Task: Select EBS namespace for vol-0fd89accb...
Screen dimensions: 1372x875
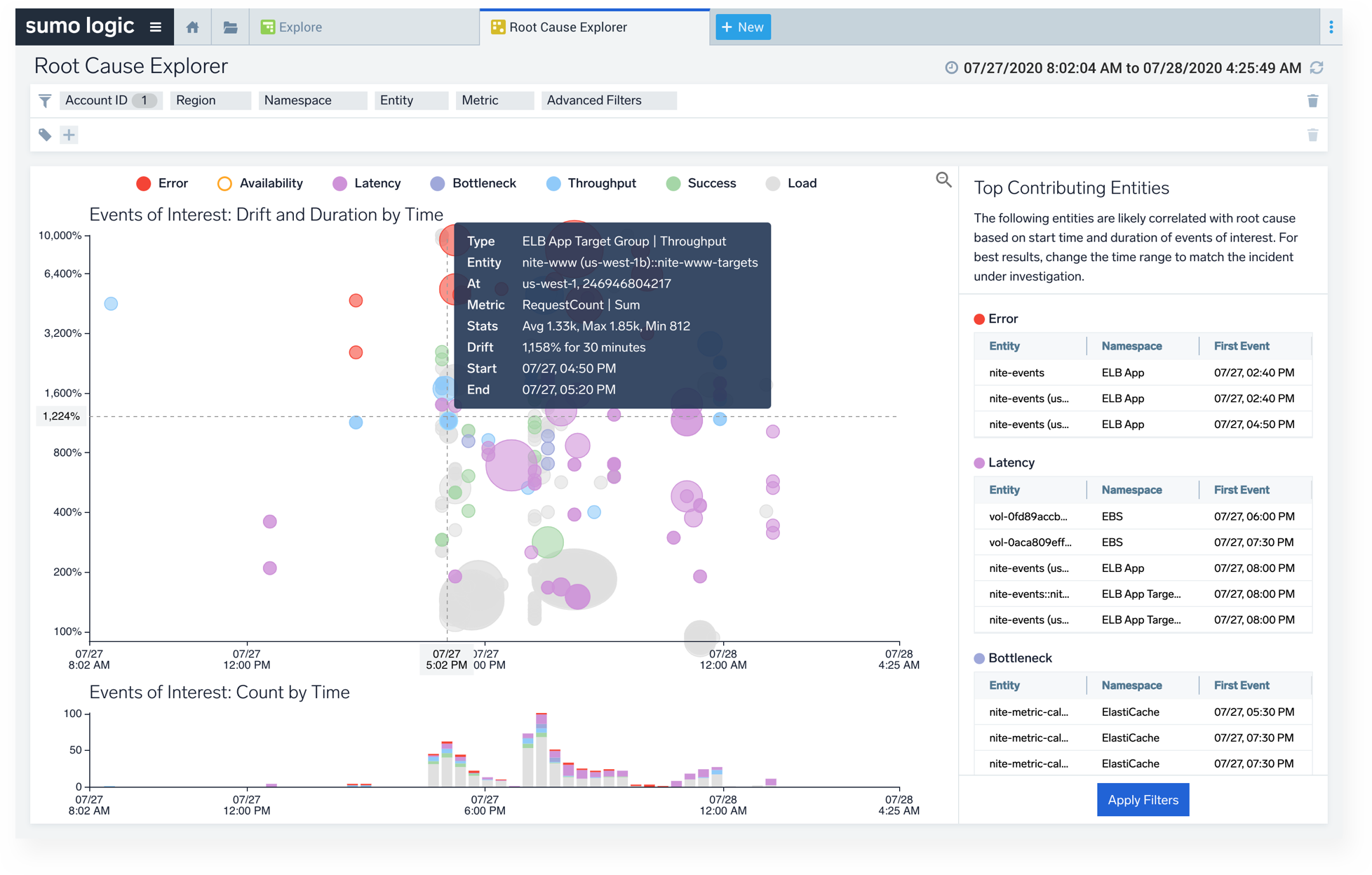Action: pos(1112,516)
